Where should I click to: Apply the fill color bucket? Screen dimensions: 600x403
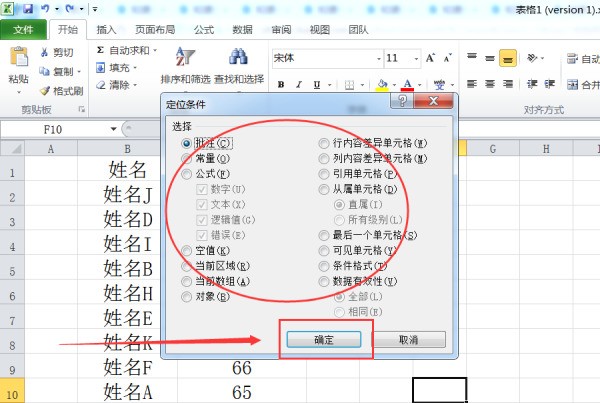click(x=382, y=85)
